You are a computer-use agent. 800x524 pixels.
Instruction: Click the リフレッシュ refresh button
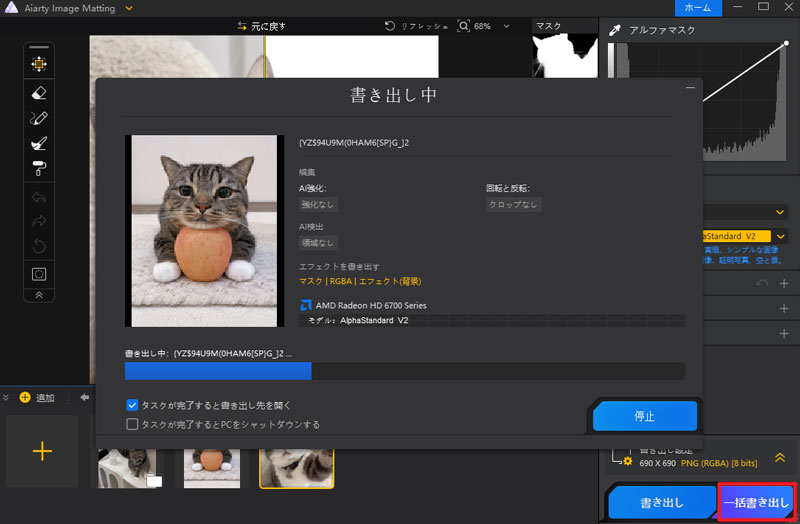[416, 26]
